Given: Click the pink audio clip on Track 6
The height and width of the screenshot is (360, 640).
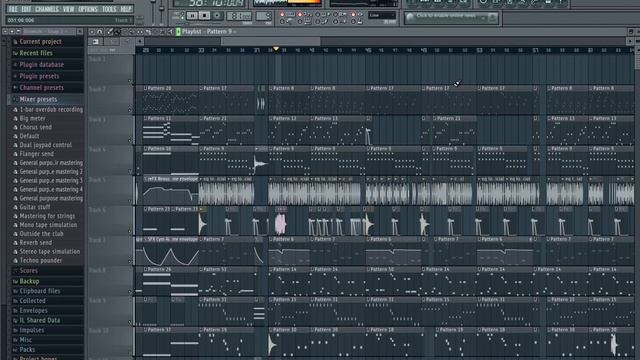Looking at the screenshot, I should [280, 224].
